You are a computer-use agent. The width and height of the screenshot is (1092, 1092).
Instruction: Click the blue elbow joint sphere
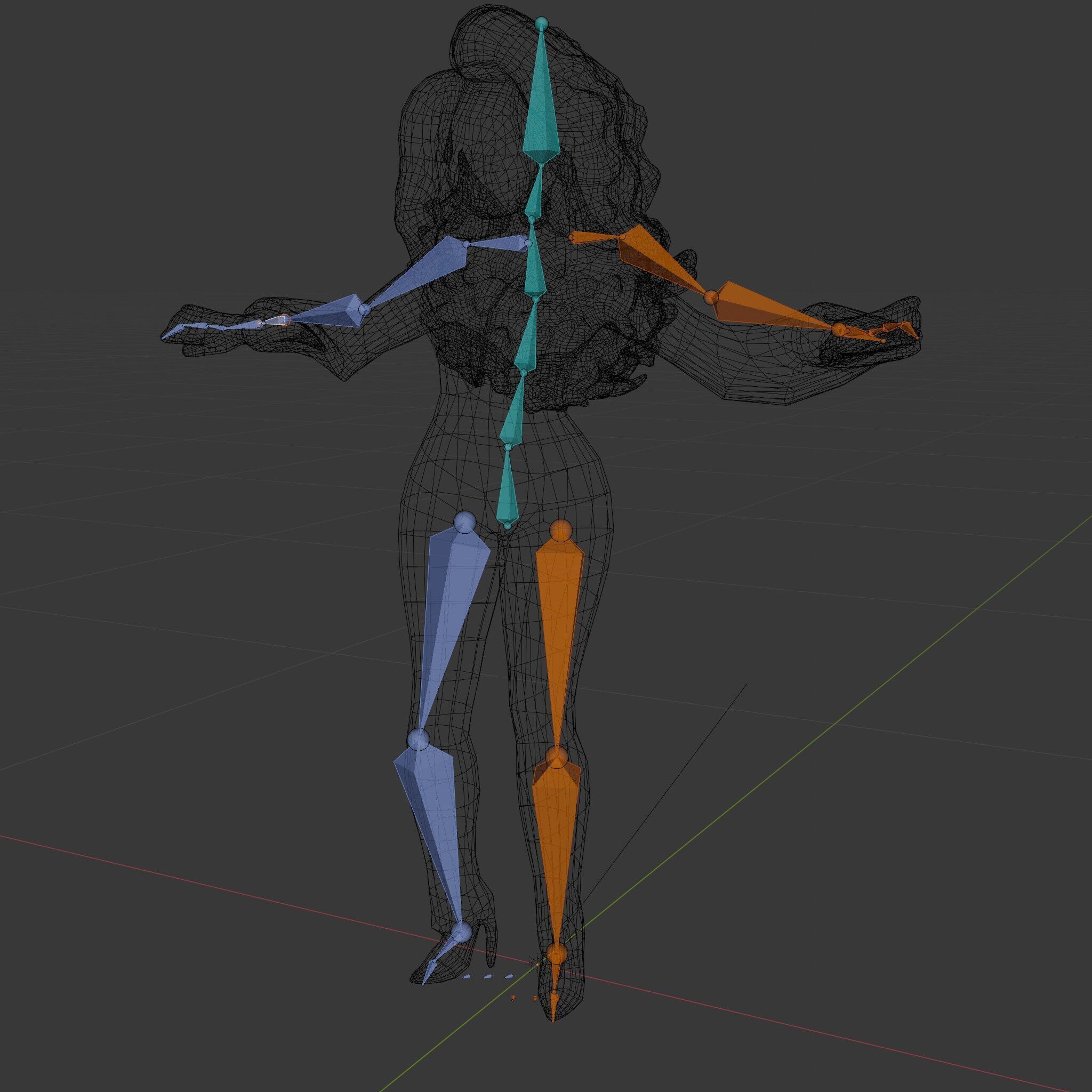(x=365, y=309)
